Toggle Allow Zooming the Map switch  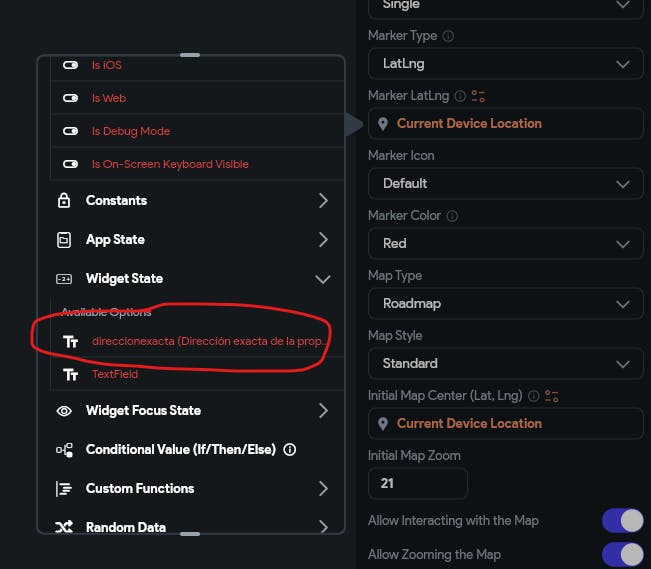(x=621, y=554)
